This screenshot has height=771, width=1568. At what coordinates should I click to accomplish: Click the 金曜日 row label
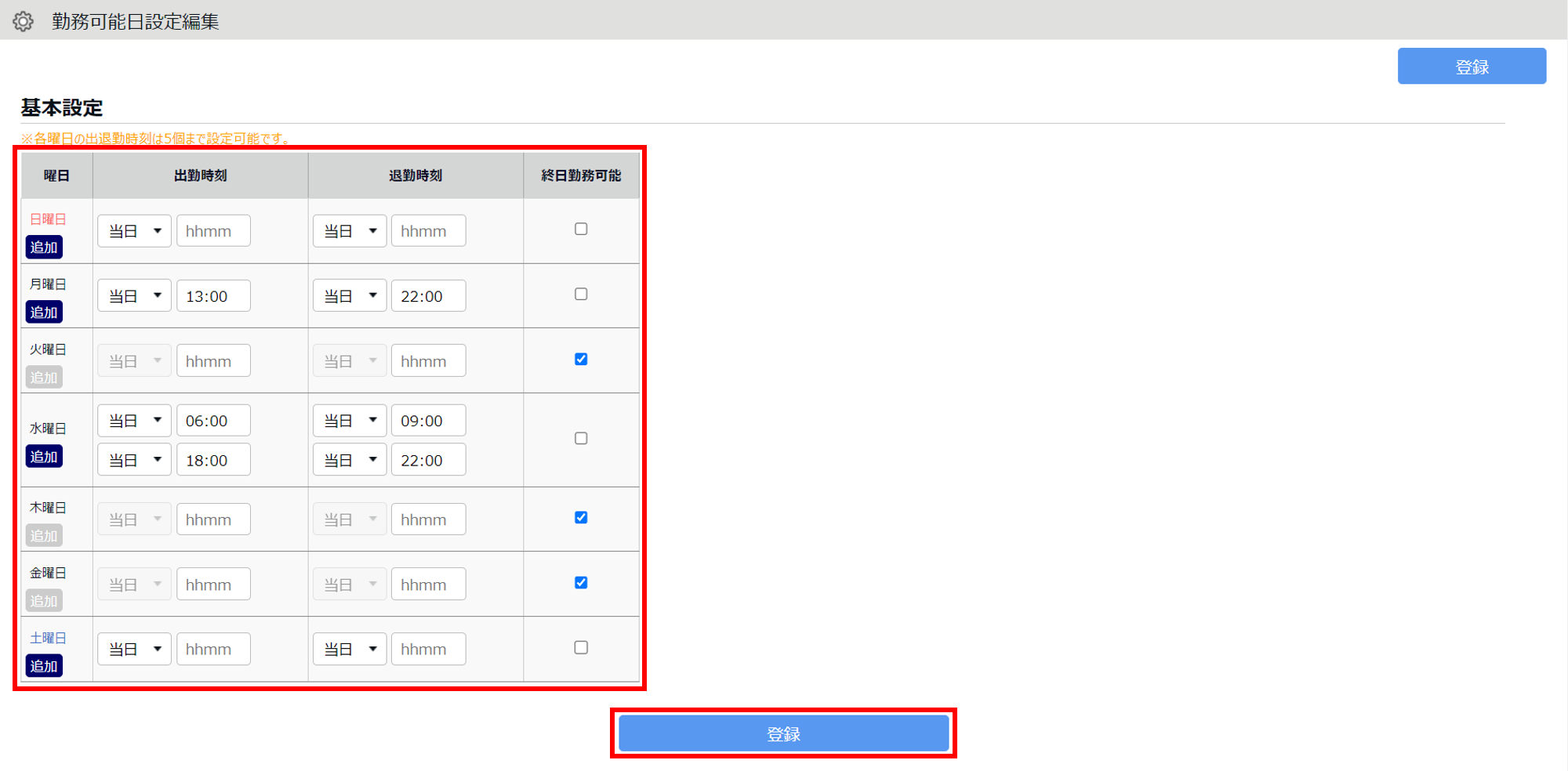(x=48, y=573)
